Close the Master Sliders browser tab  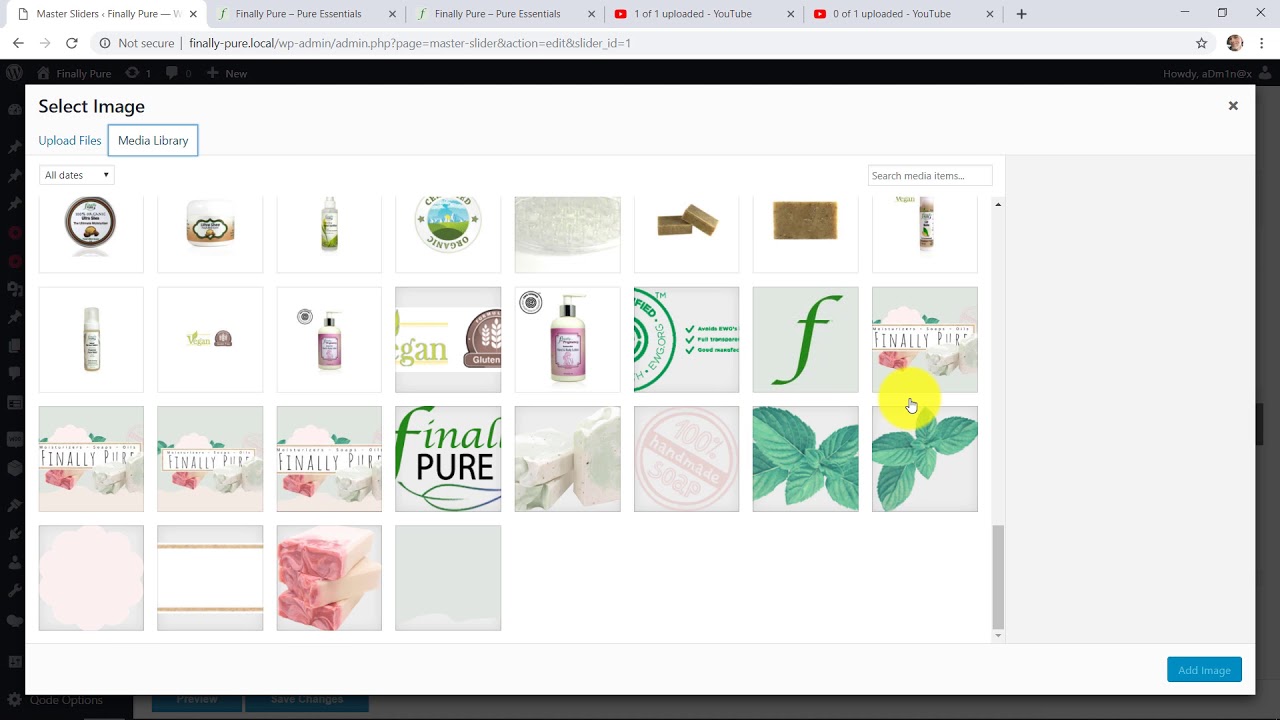[193, 14]
